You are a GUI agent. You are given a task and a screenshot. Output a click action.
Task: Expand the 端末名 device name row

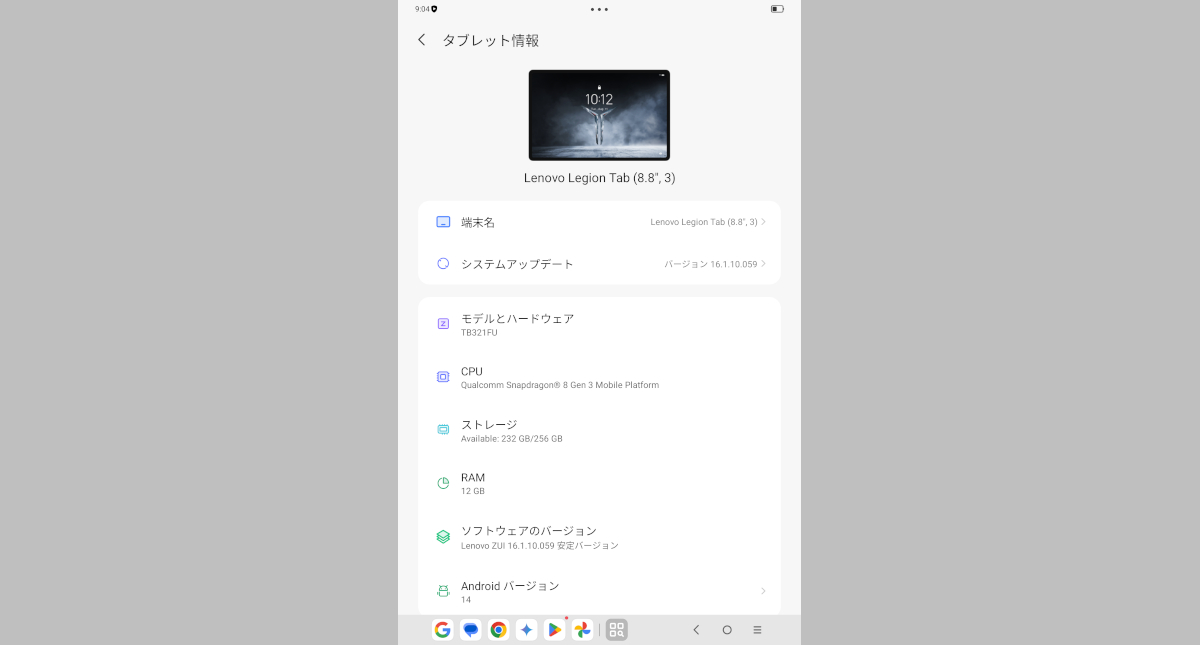click(x=763, y=222)
